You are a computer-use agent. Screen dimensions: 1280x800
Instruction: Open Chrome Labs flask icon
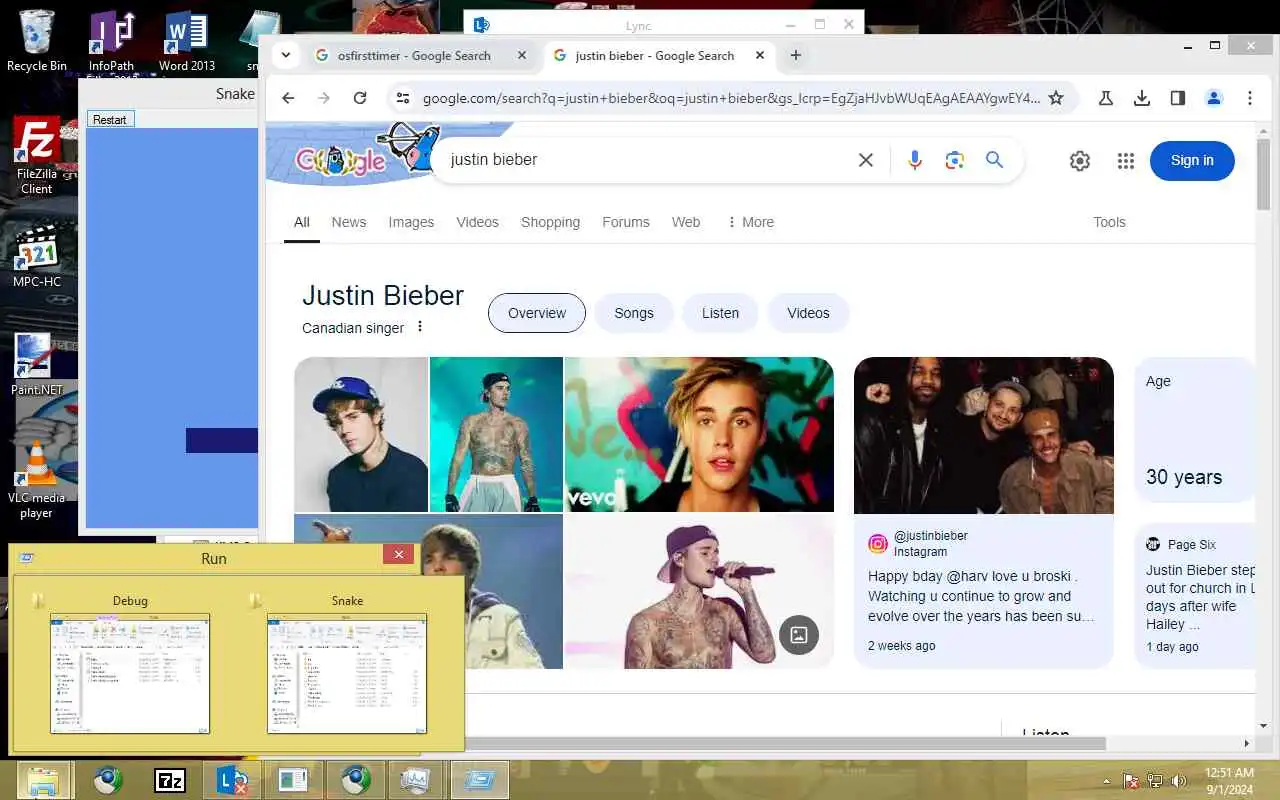[1106, 98]
